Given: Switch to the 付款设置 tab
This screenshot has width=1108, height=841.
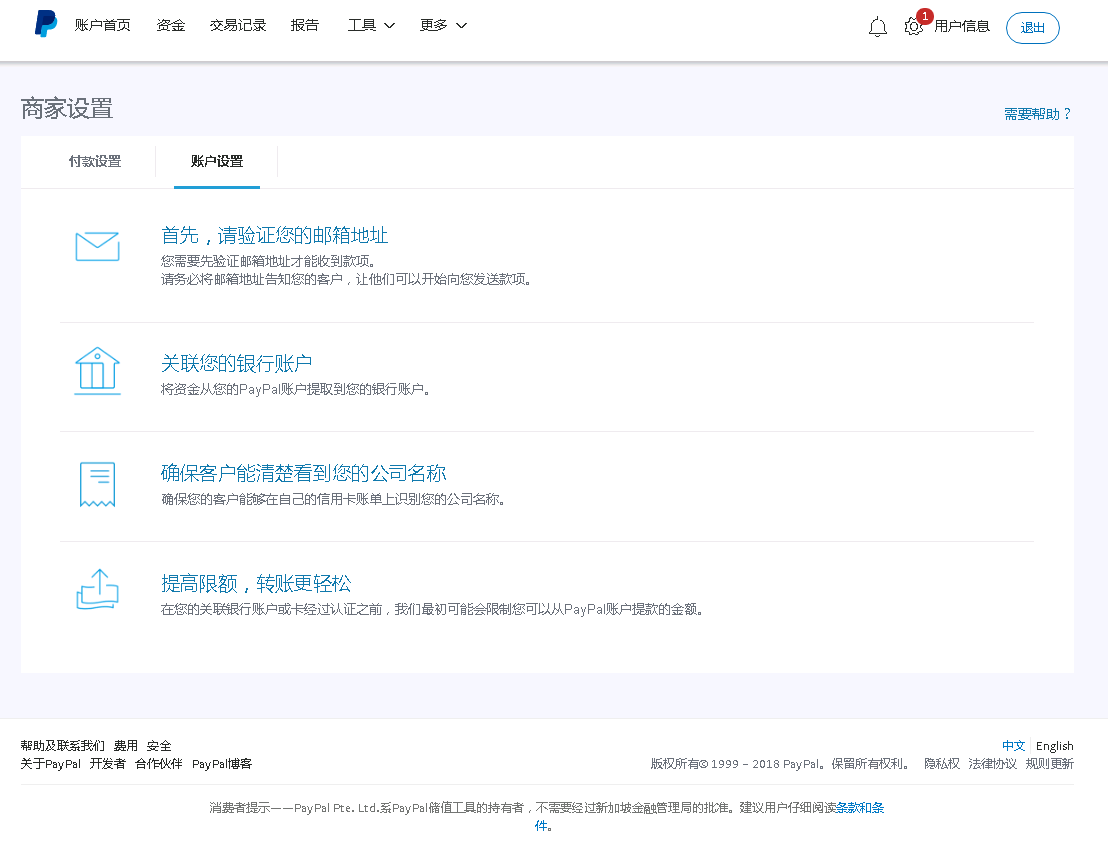Looking at the screenshot, I should pyautogui.click(x=94, y=160).
